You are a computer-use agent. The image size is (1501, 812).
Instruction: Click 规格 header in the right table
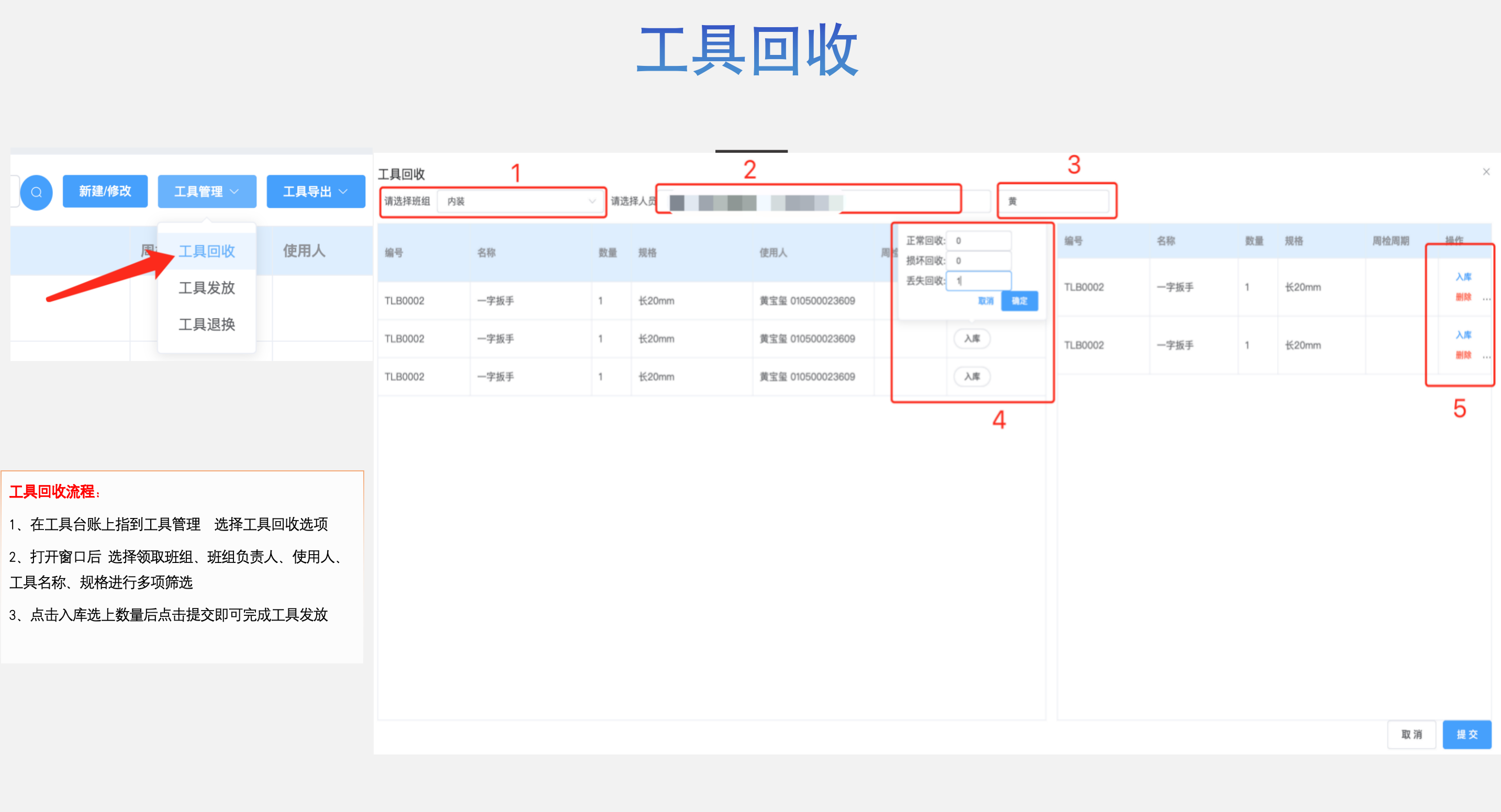point(1294,241)
